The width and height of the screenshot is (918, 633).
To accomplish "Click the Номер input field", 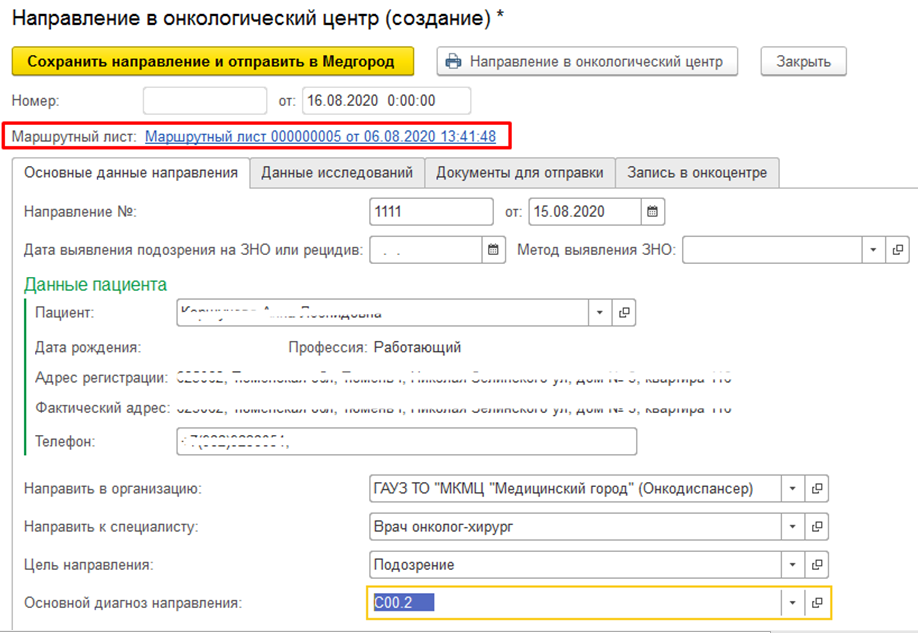I will pyautogui.click(x=205, y=101).
